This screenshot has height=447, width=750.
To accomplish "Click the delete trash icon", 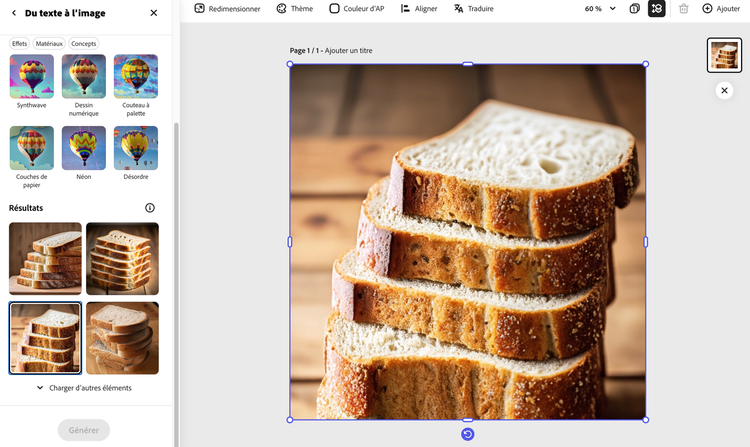I will [684, 9].
